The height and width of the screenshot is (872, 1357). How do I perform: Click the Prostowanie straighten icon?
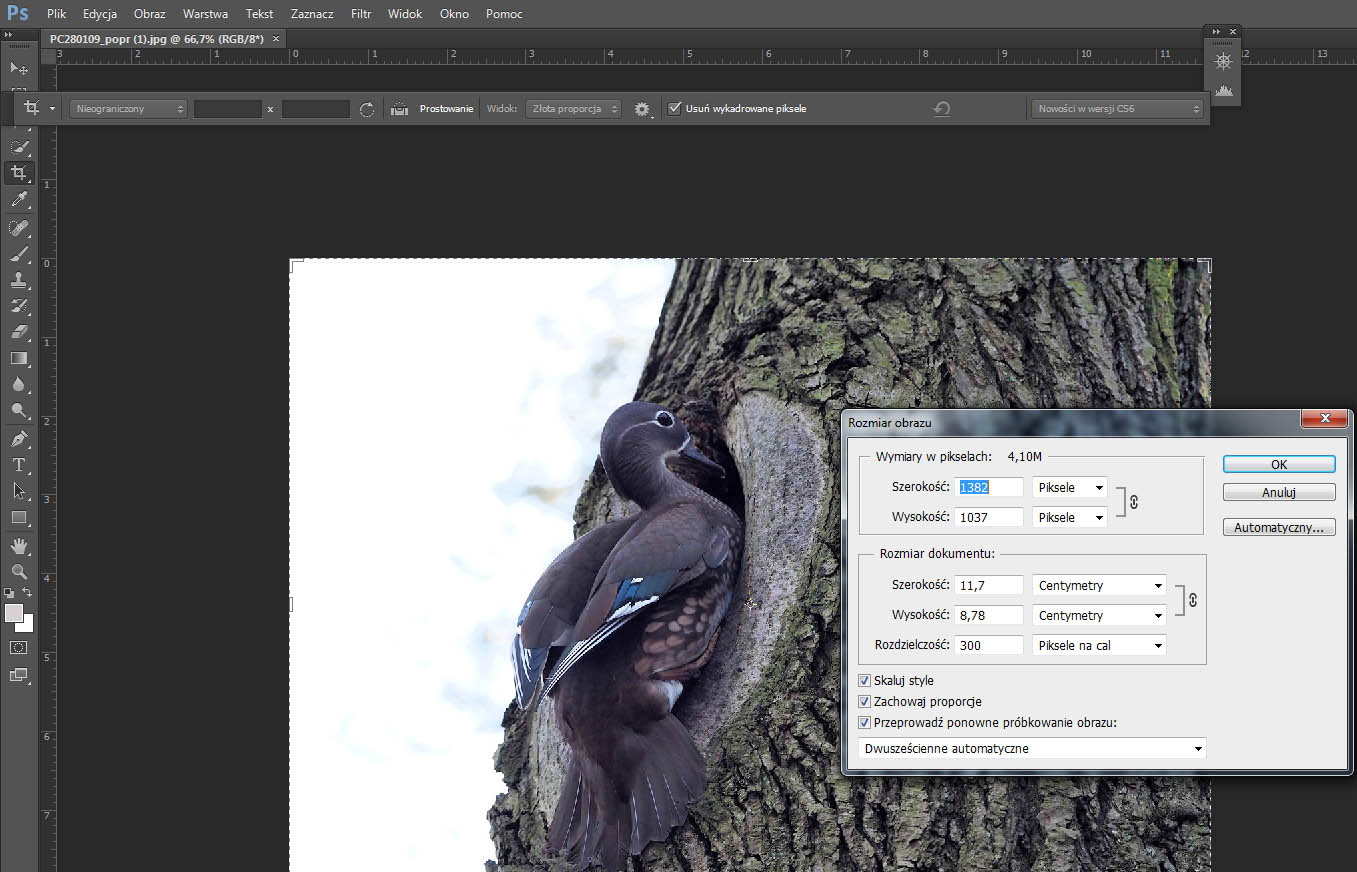400,109
